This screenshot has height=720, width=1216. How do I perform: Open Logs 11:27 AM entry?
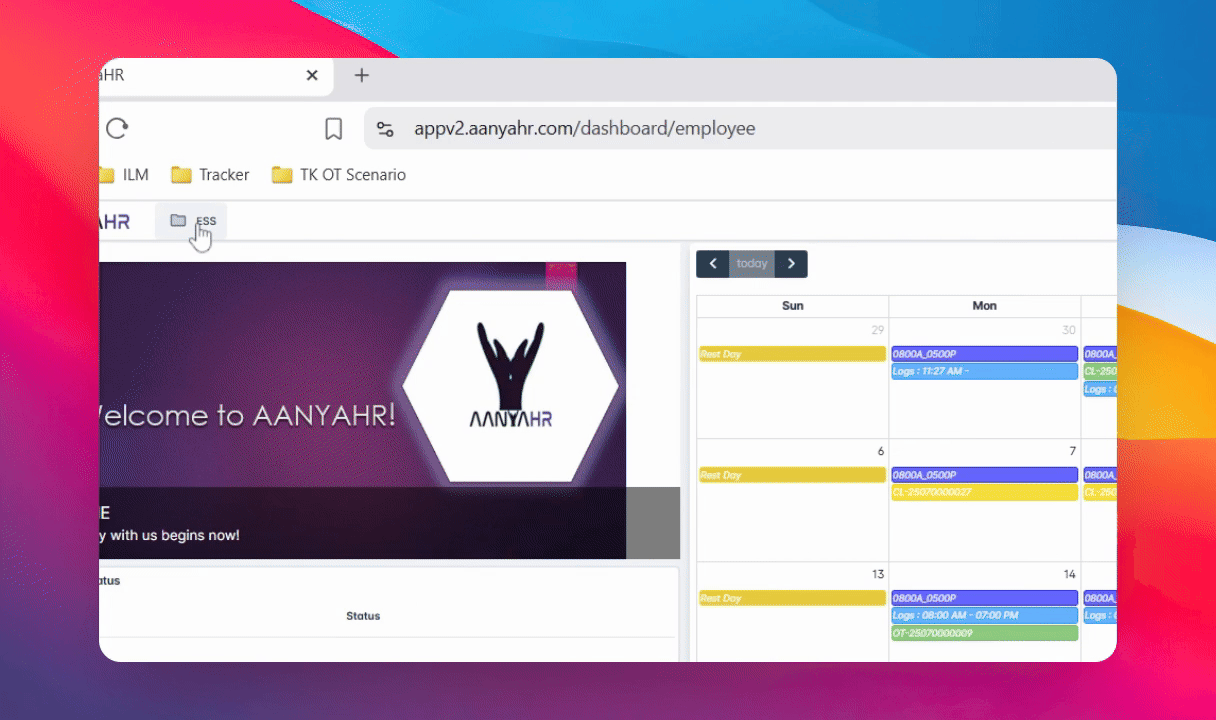pyautogui.click(x=984, y=372)
